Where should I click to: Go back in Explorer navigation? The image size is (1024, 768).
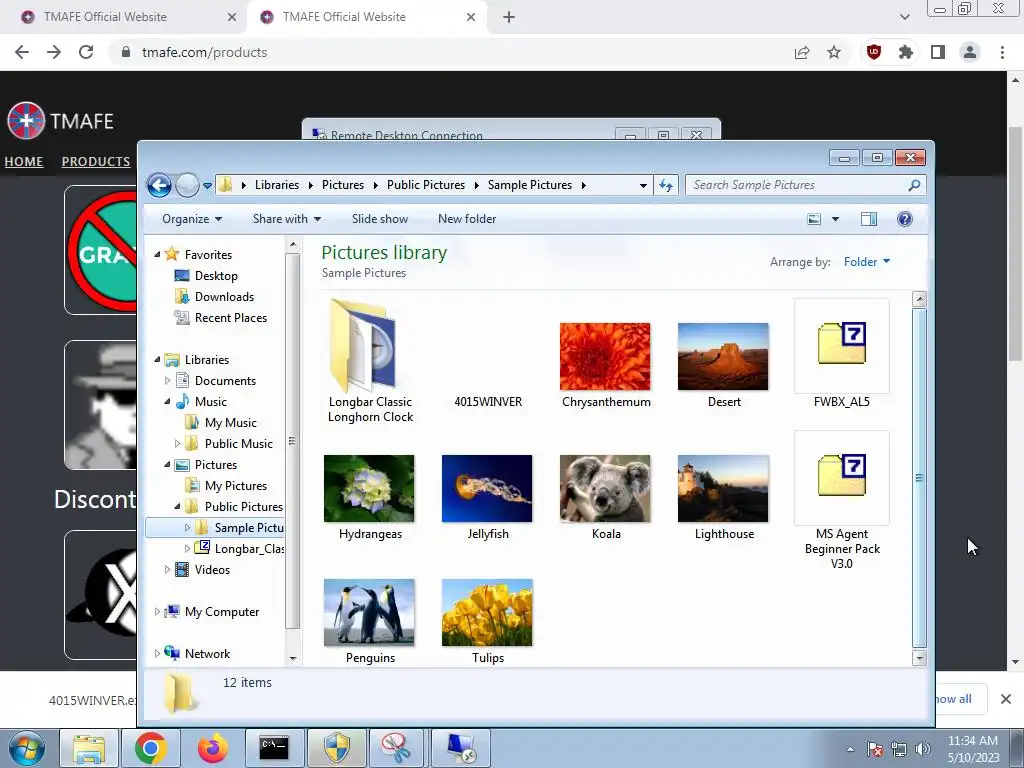click(159, 185)
